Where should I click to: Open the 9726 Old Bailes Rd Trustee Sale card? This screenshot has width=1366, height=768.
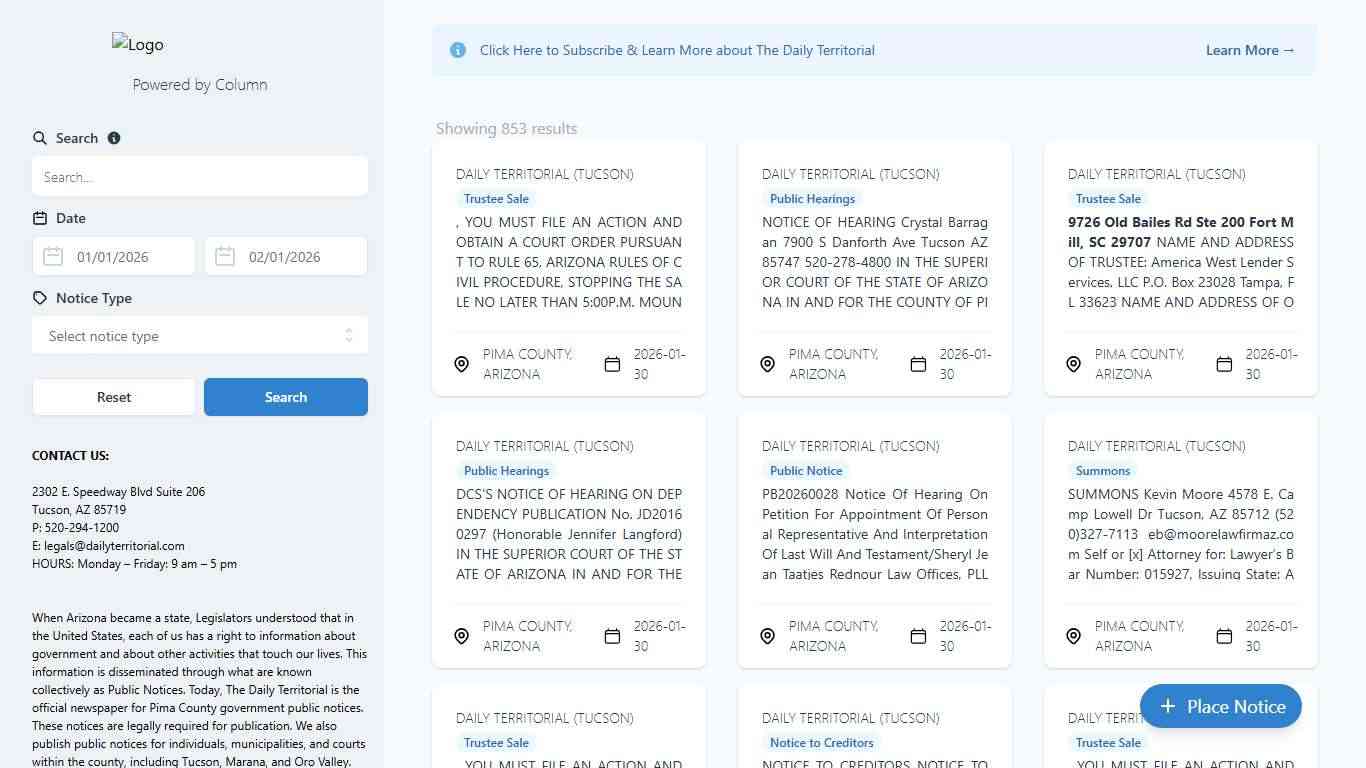pyautogui.click(x=1180, y=262)
